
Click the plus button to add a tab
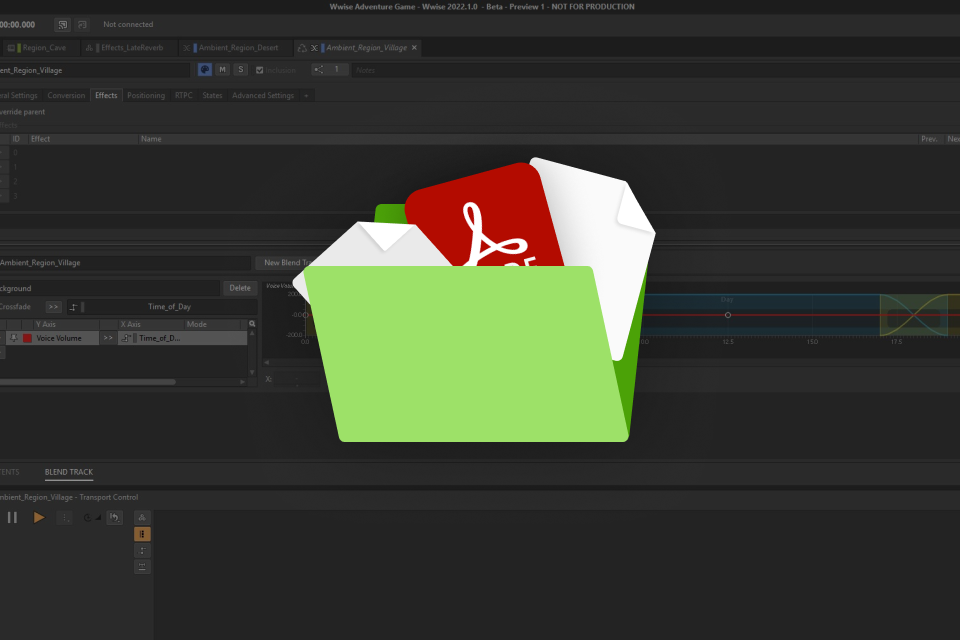click(x=306, y=96)
